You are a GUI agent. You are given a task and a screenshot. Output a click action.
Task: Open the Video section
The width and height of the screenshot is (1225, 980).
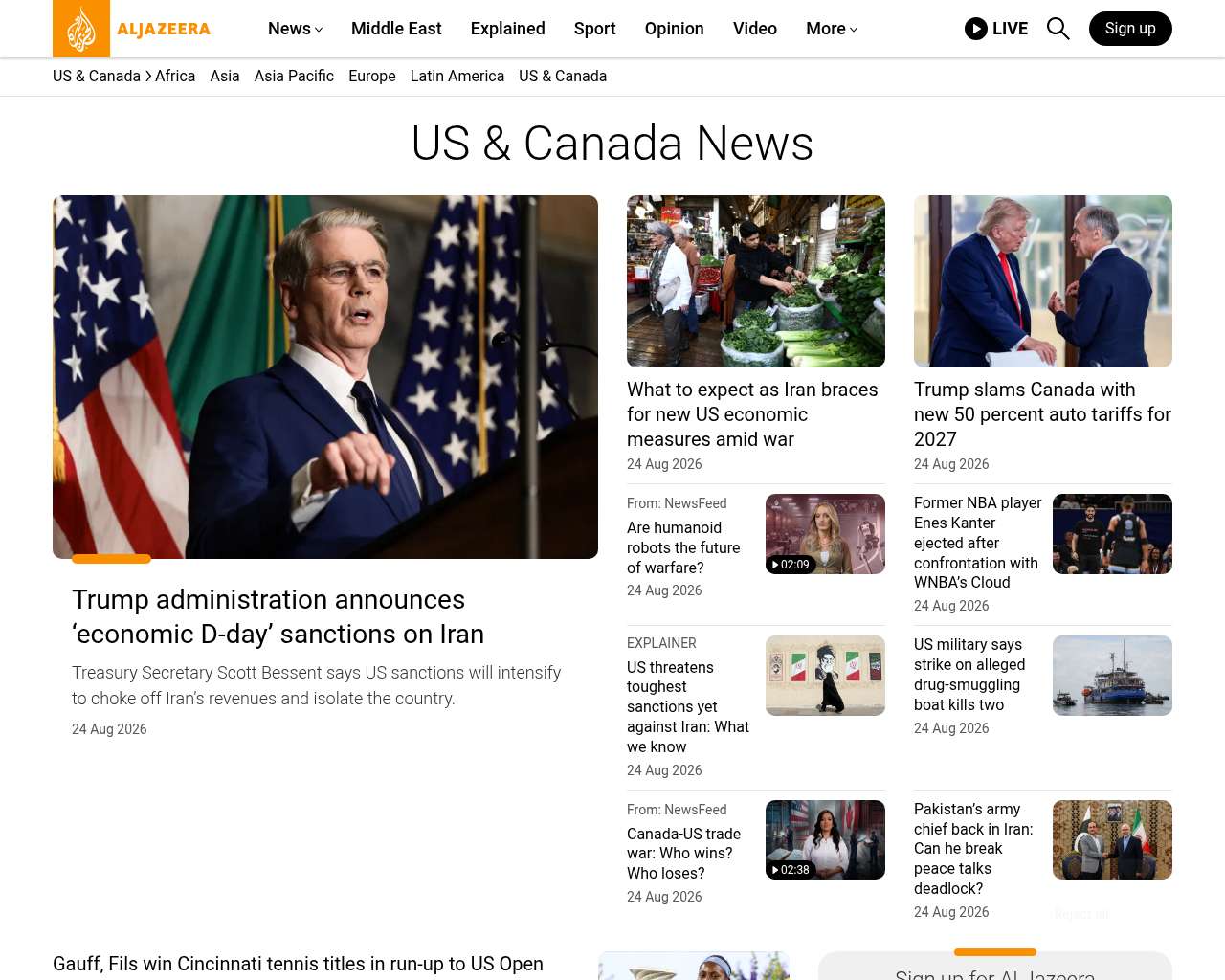pos(755,29)
